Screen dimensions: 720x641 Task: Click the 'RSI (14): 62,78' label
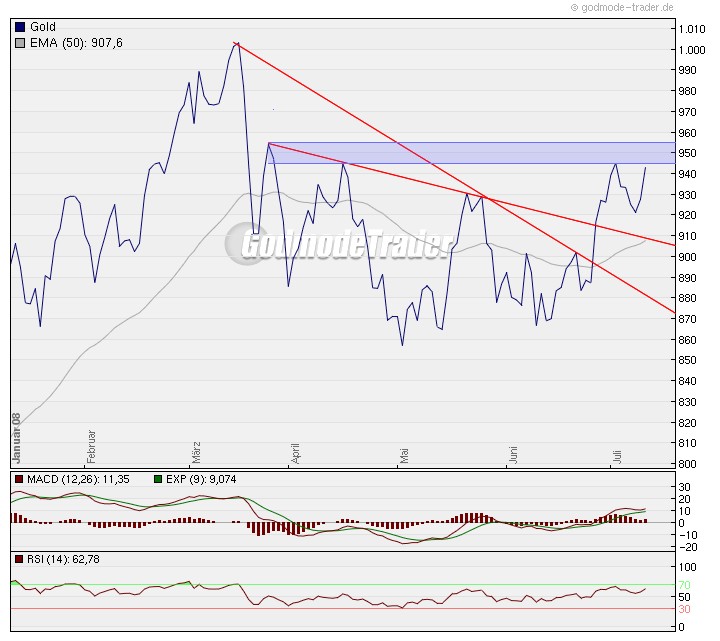coord(63,559)
